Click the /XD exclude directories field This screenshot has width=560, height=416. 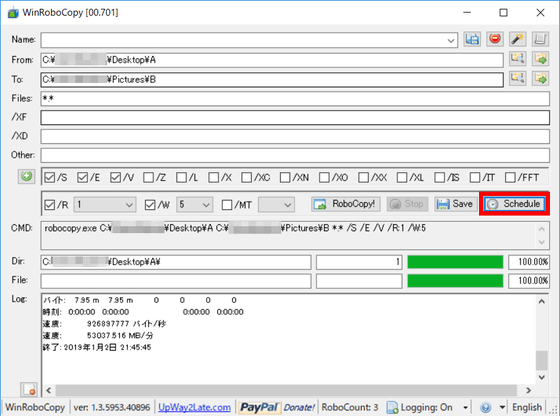click(295, 136)
